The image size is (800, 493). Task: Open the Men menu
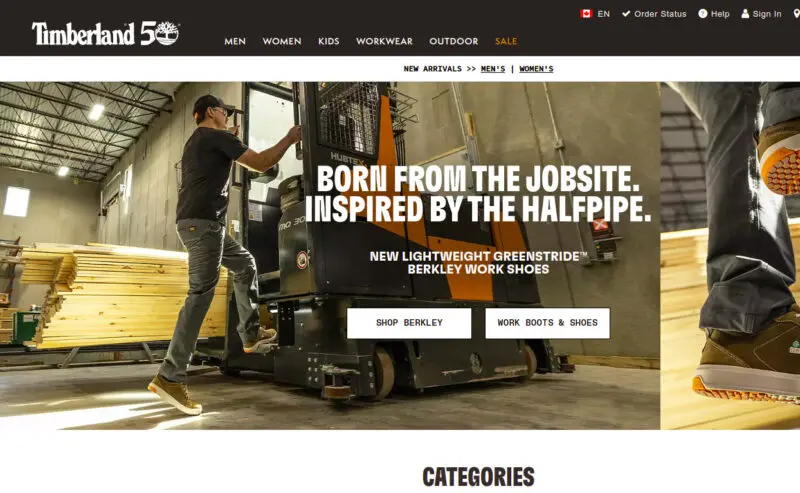click(x=235, y=41)
